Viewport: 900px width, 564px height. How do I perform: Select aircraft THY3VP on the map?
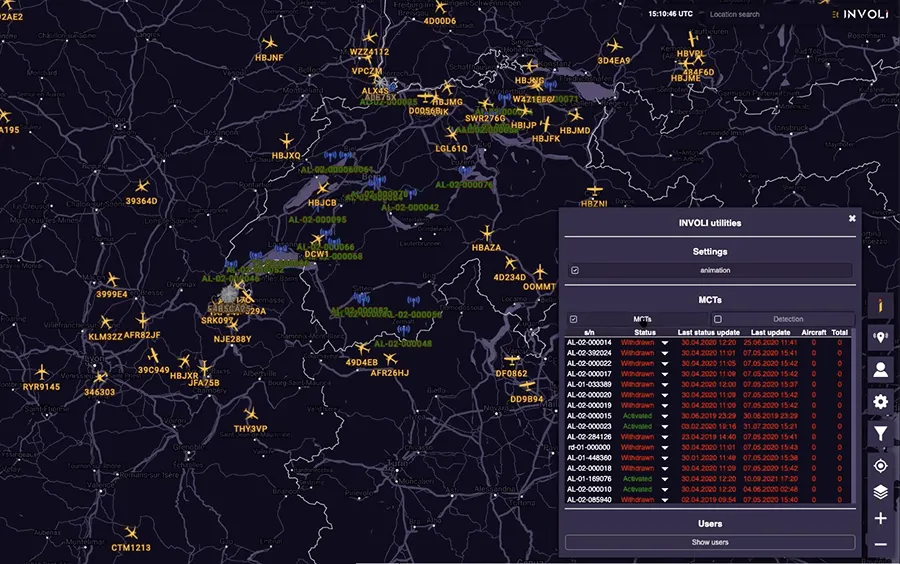[x=250, y=414]
